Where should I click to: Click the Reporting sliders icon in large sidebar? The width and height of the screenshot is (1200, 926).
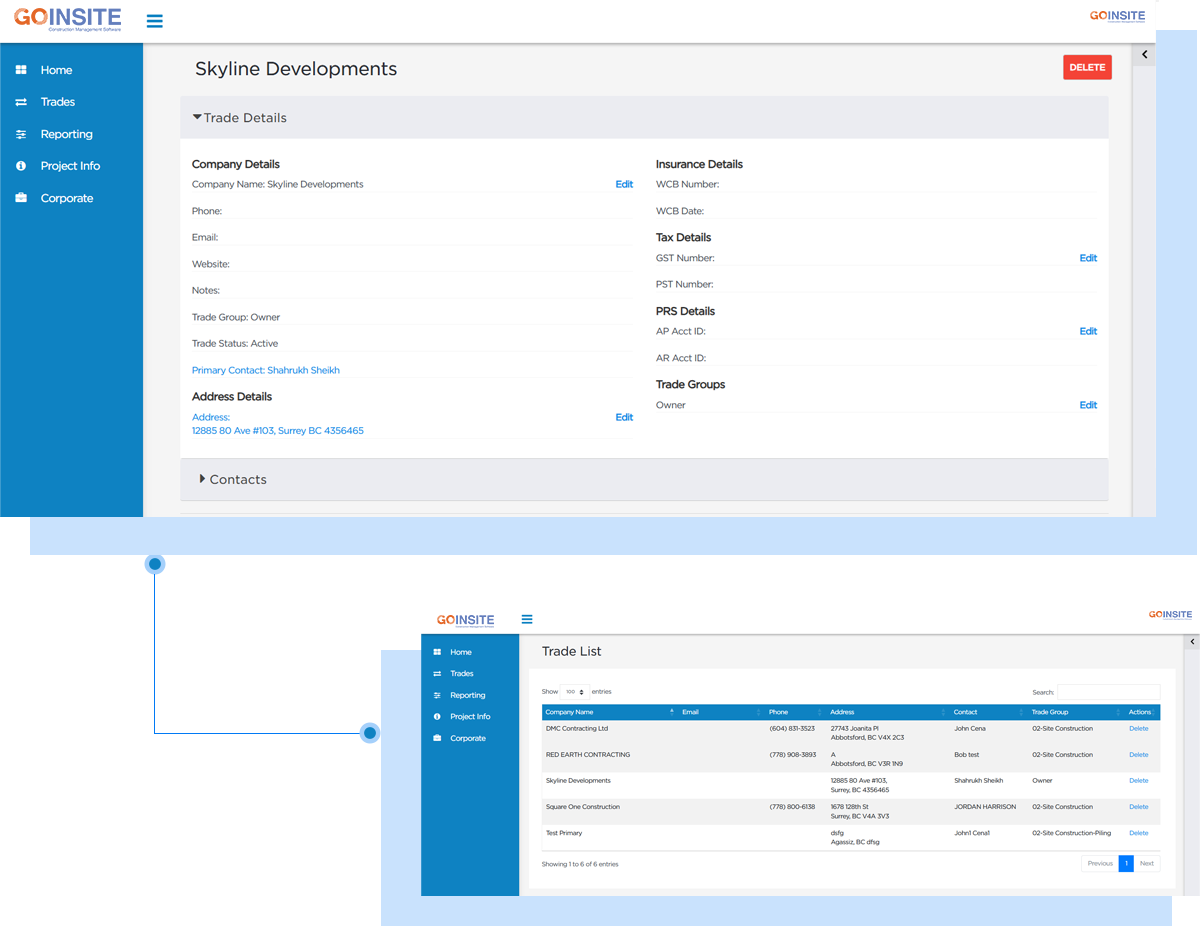pos(21,134)
